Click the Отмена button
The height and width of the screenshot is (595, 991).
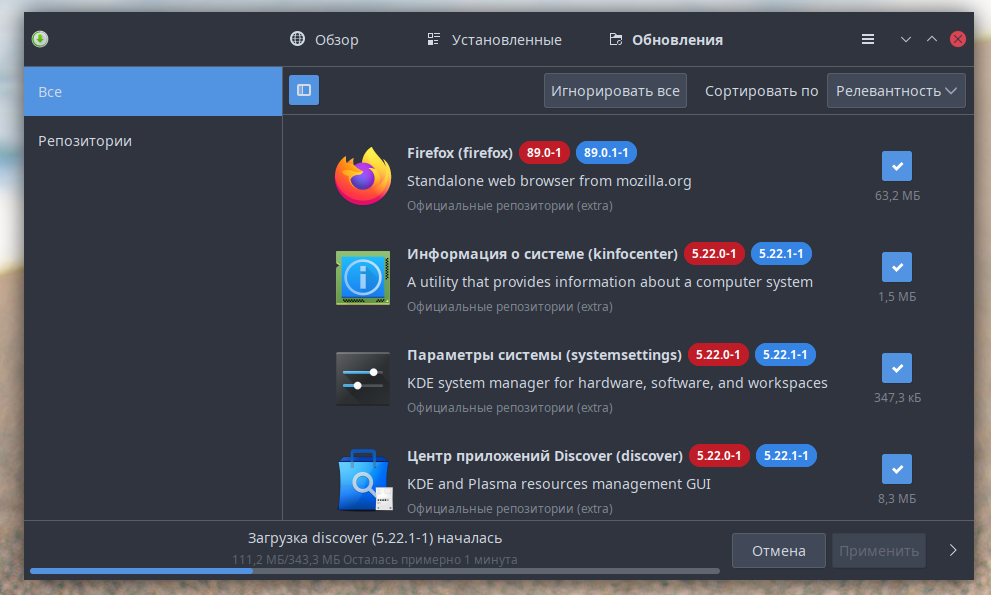(779, 551)
